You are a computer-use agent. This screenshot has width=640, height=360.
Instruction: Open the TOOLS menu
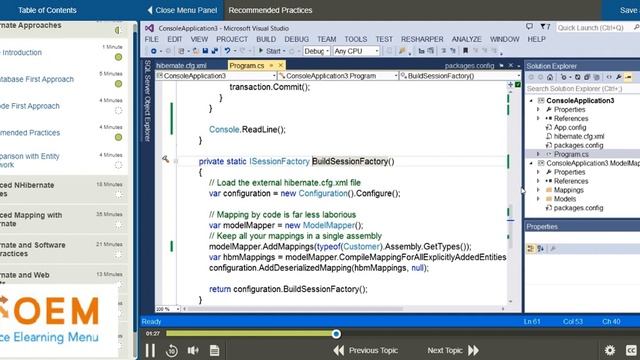(356, 39)
